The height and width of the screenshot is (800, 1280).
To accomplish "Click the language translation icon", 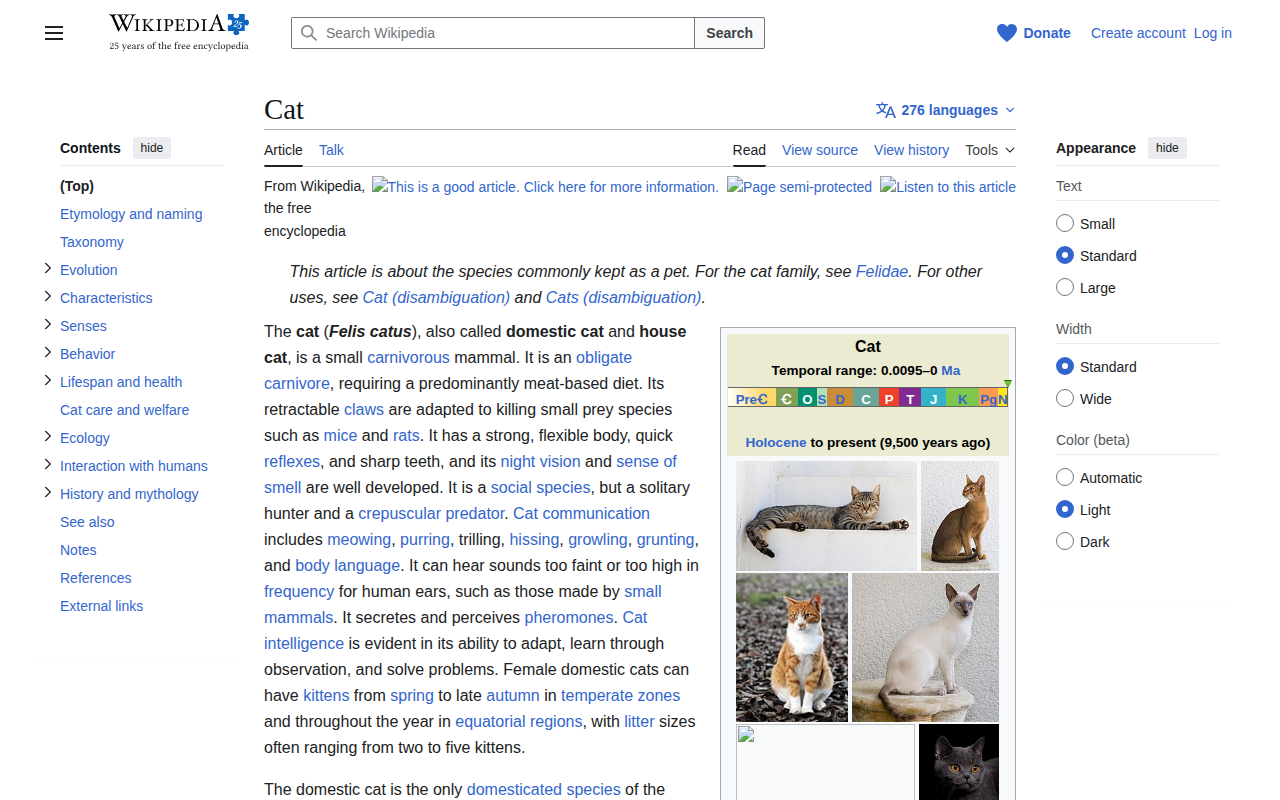I will 886,110.
